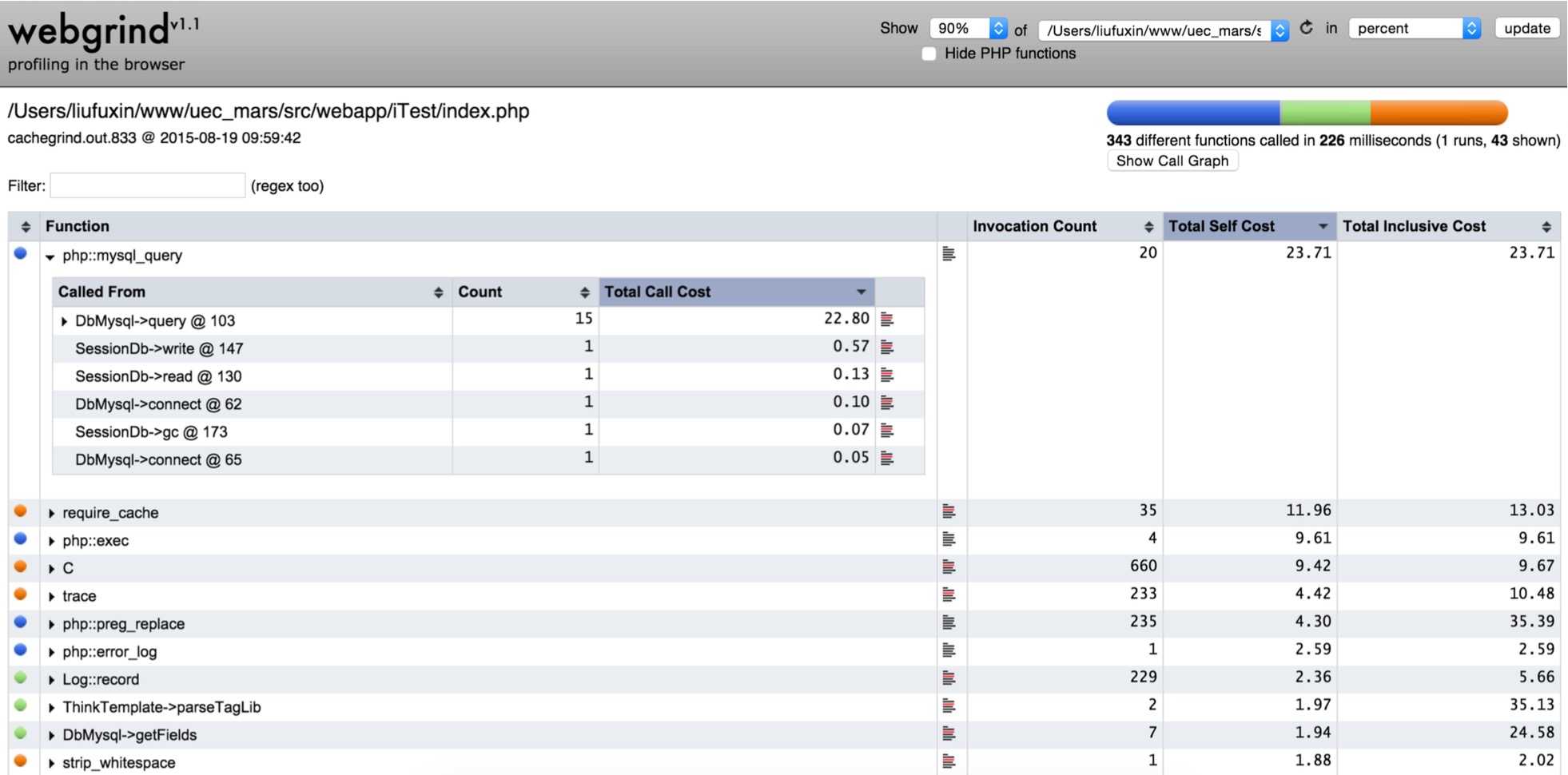
Task: Click the 660 invocation count cell
Action: [x=1143, y=566]
